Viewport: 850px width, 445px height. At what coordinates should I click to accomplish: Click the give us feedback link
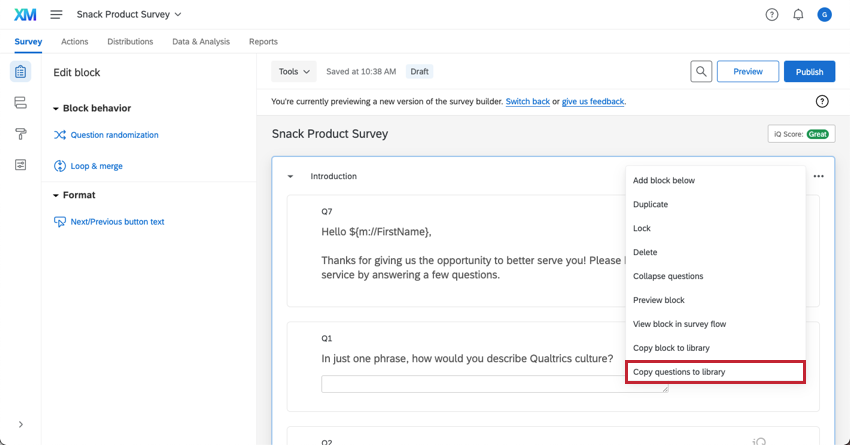[x=593, y=101]
